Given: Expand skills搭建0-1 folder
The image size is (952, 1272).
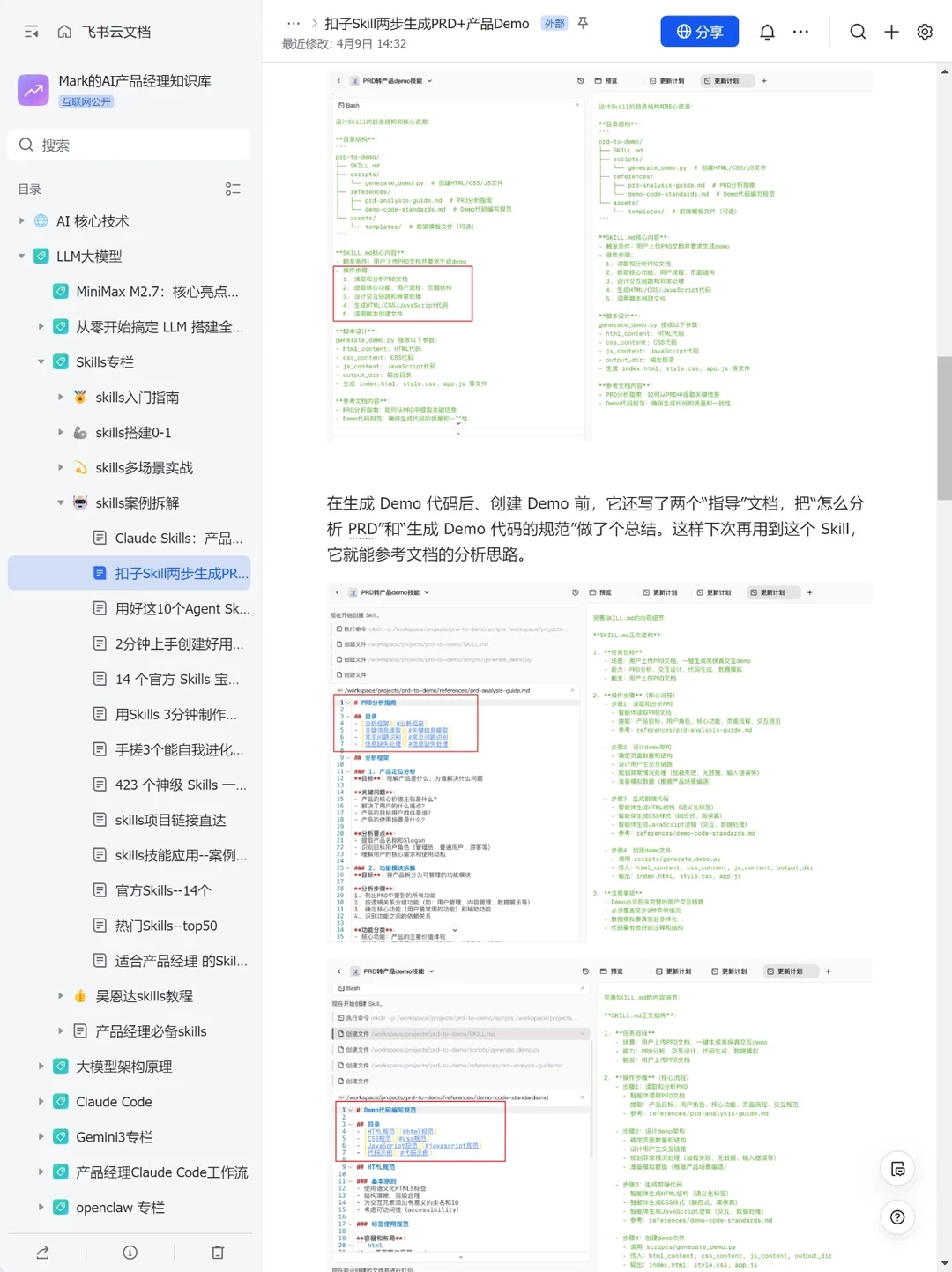Looking at the screenshot, I should pos(60,433).
